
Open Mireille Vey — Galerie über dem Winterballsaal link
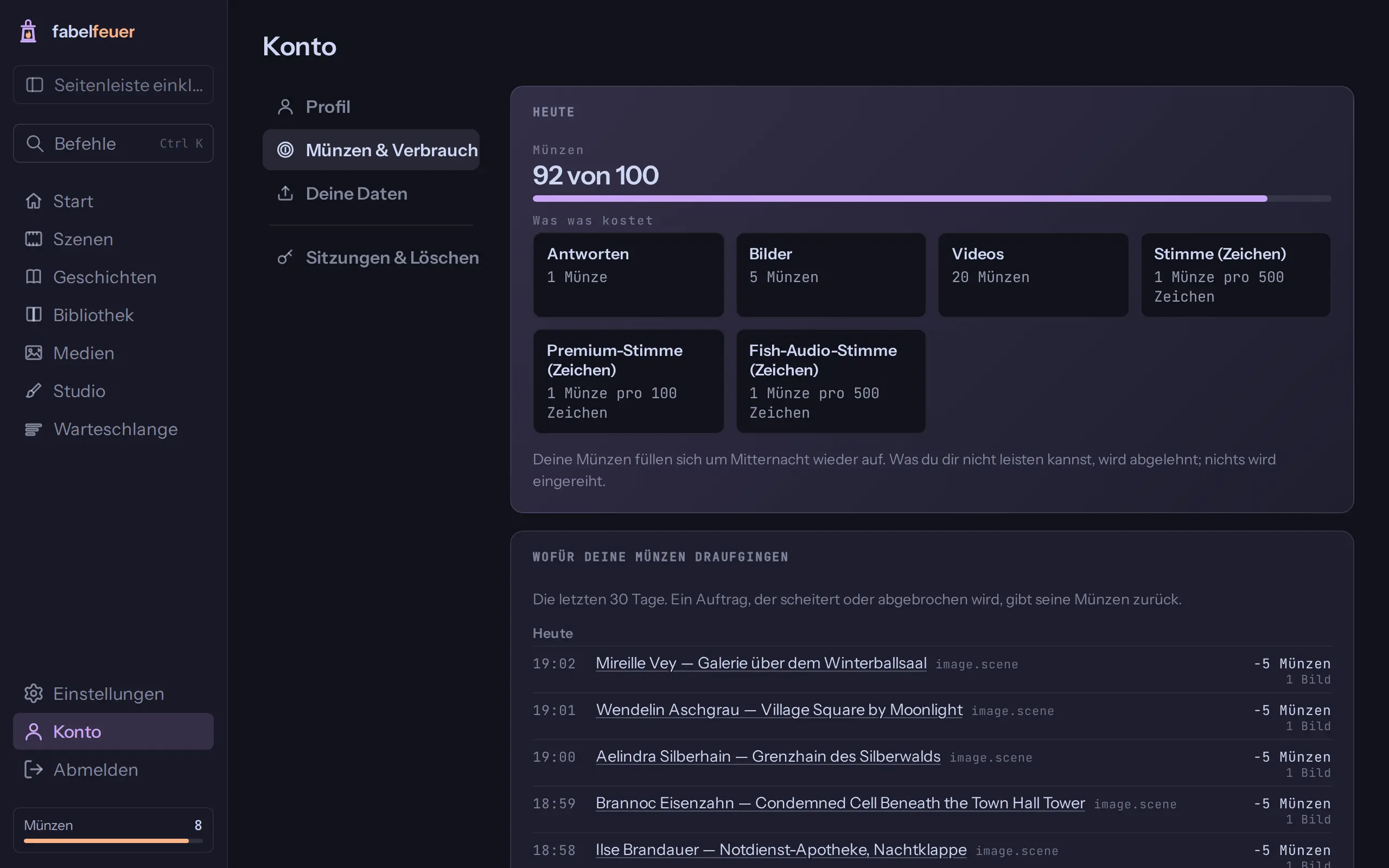point(761,663)
